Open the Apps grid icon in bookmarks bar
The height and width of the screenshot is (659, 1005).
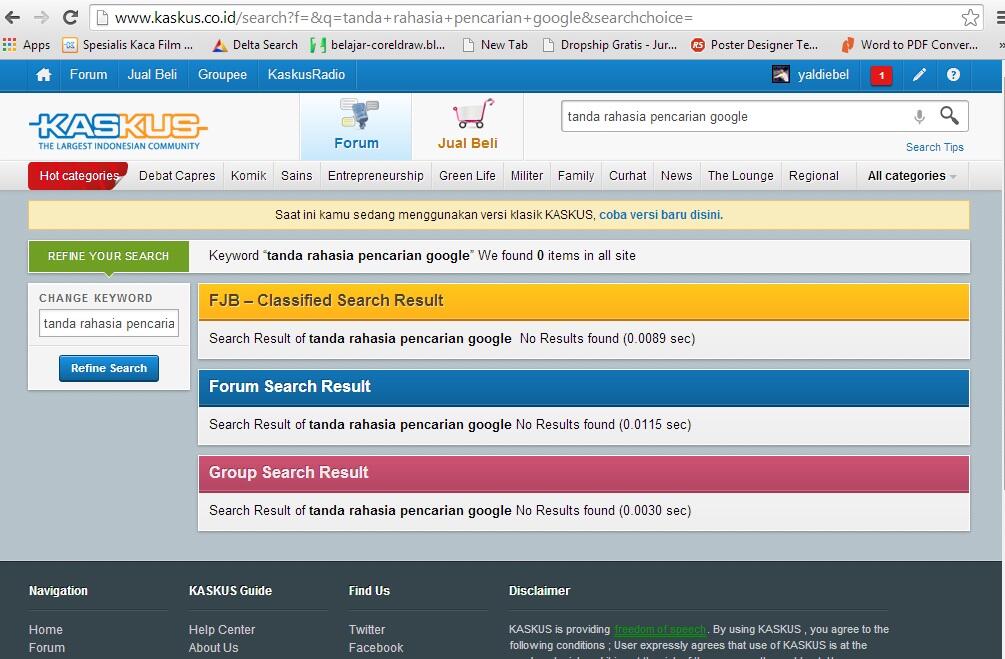pos(10,44)
